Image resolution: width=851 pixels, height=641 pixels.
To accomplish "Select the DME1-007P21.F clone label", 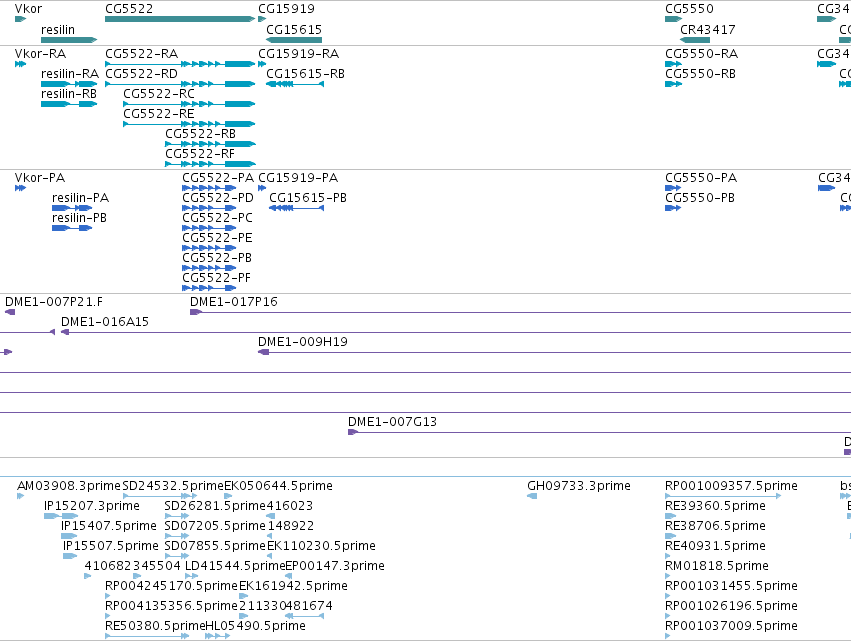I will [54, 302].
